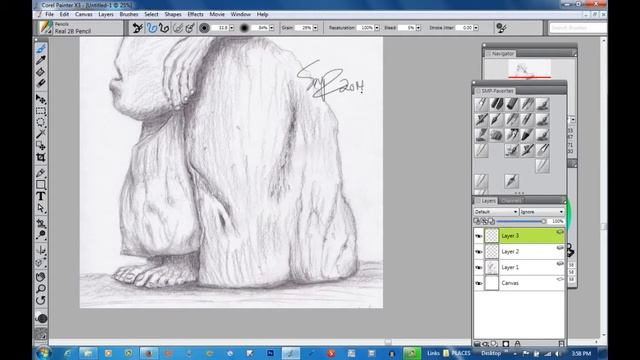Open the Canvas menu
Viewport: 640px width, 360px height.
pyautogui.click(x=84, y=14)
